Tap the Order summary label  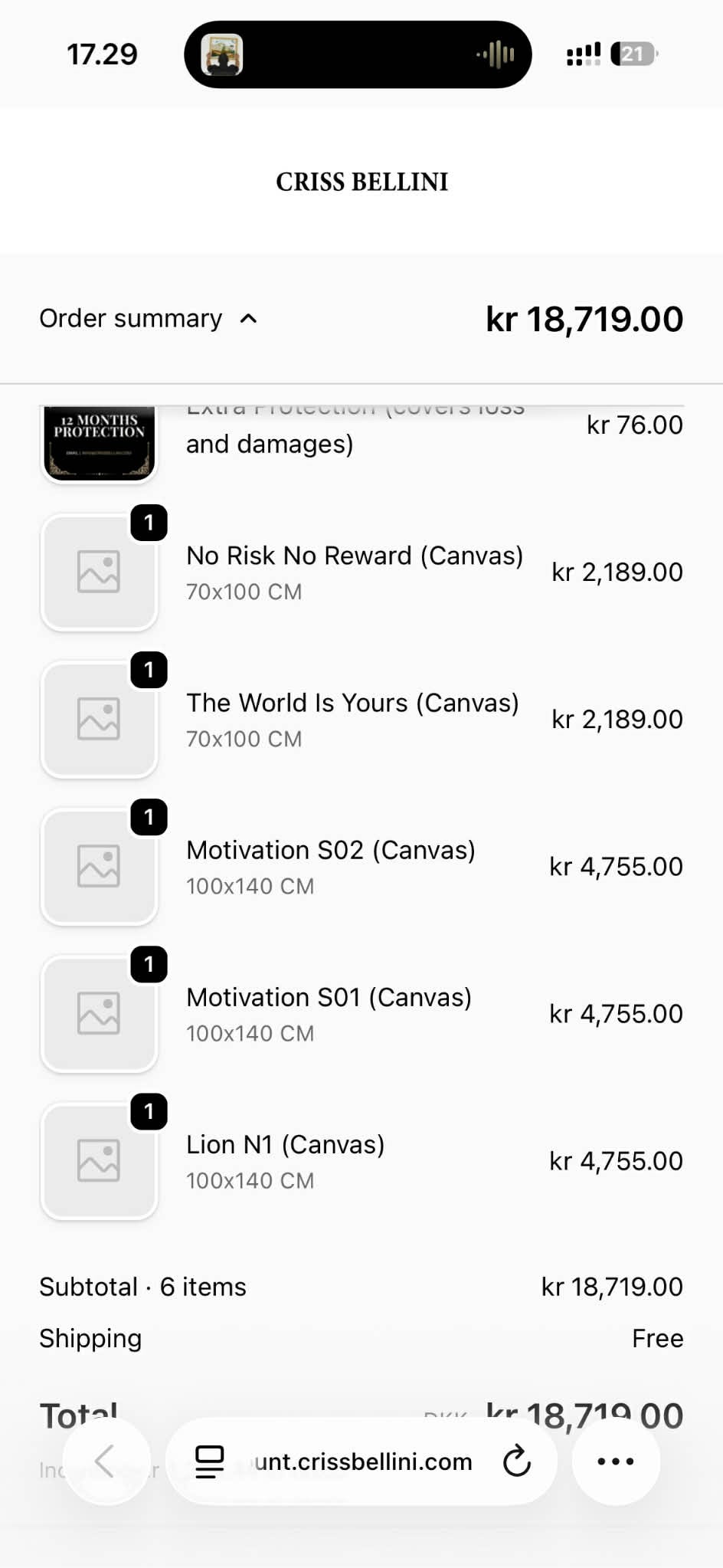coord(130,318)
